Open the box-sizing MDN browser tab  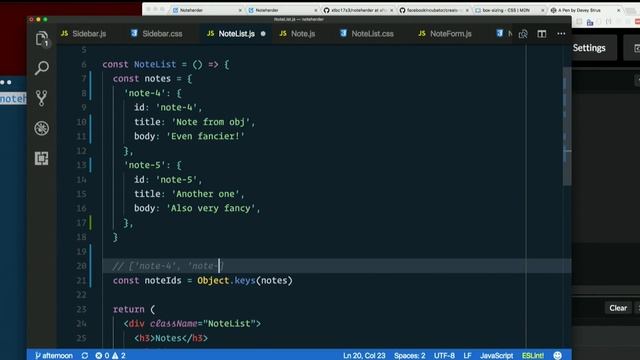pyautogui.click(x=510, y=10)
